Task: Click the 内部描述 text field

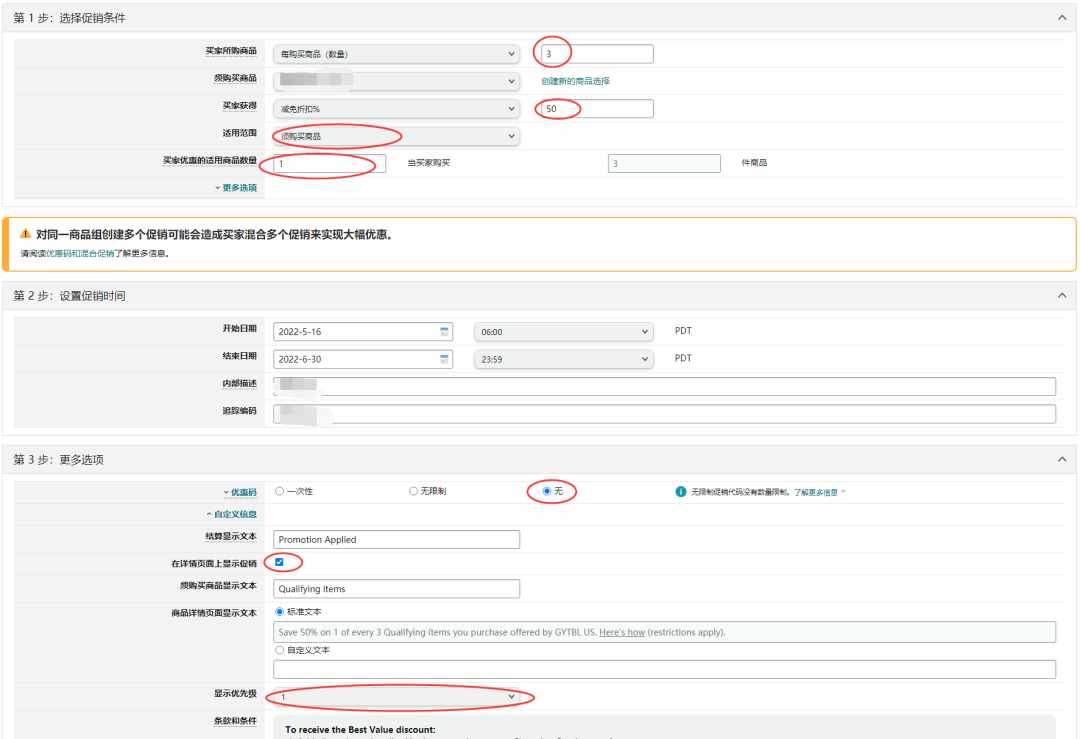Action: pyautogui.click(x=664, y=386)
